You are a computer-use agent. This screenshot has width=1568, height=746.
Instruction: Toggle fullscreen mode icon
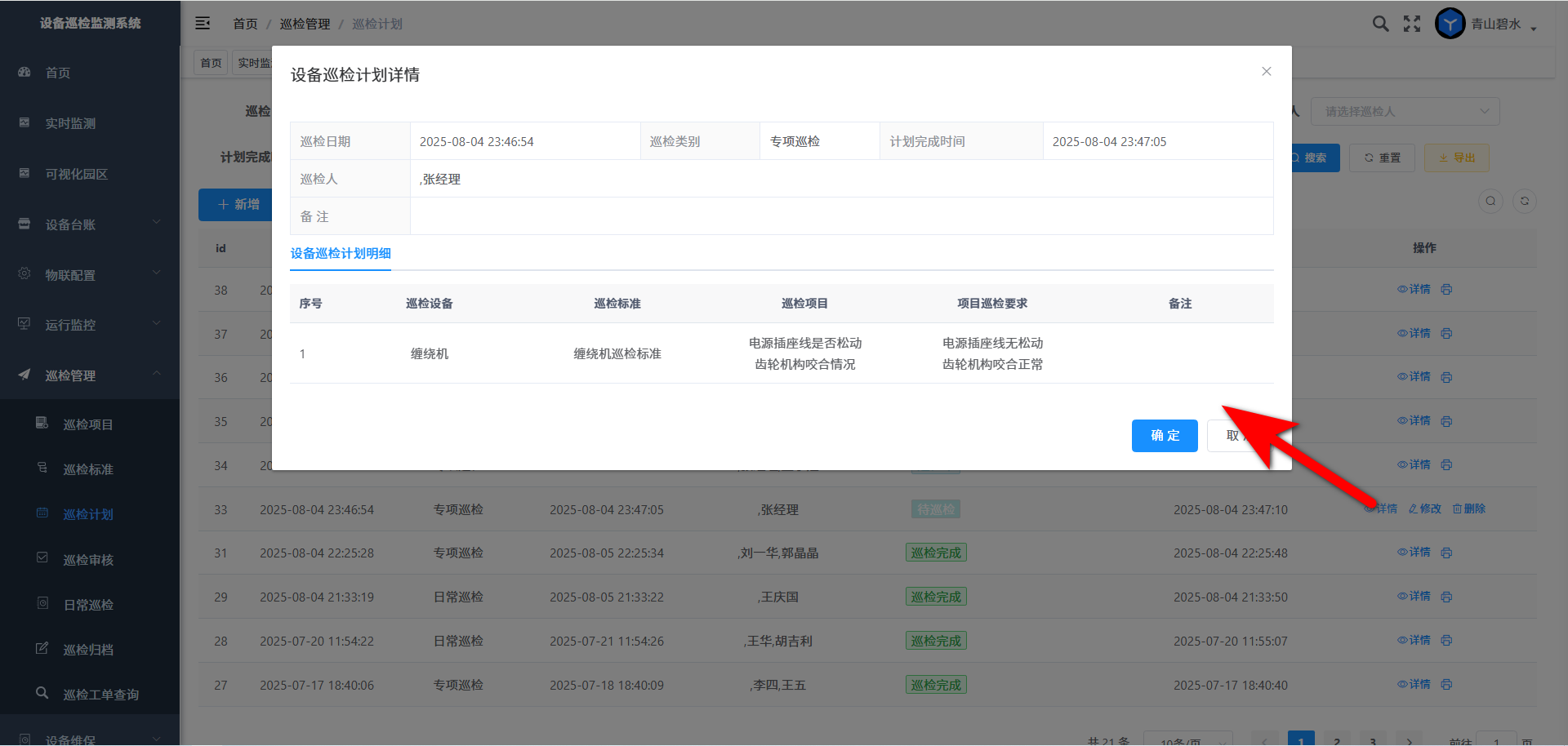[x=1412, y=24]
